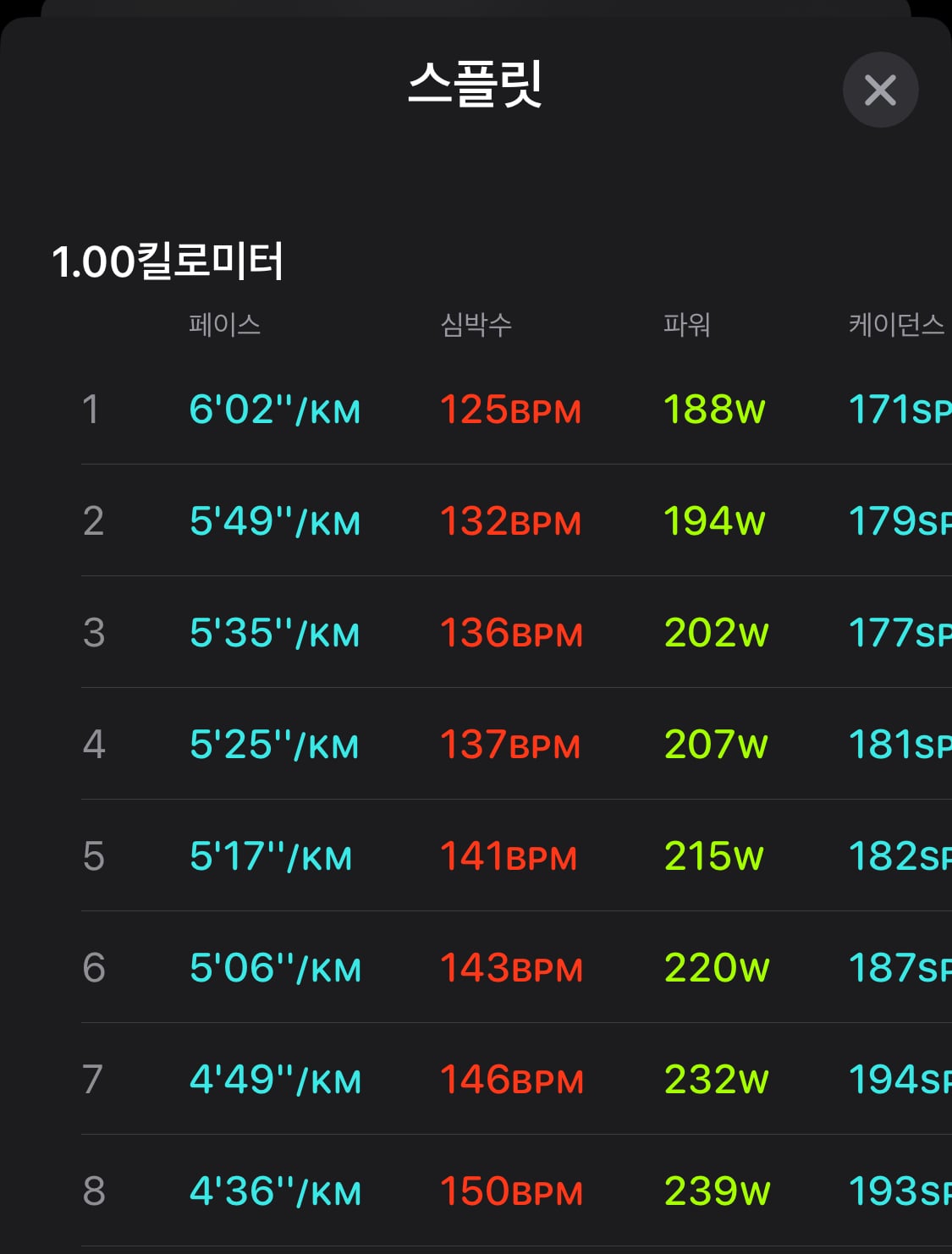The width and height of the screenshot is (952, 1254).
Task: Tap power value 207W
Action: (716, 745)
